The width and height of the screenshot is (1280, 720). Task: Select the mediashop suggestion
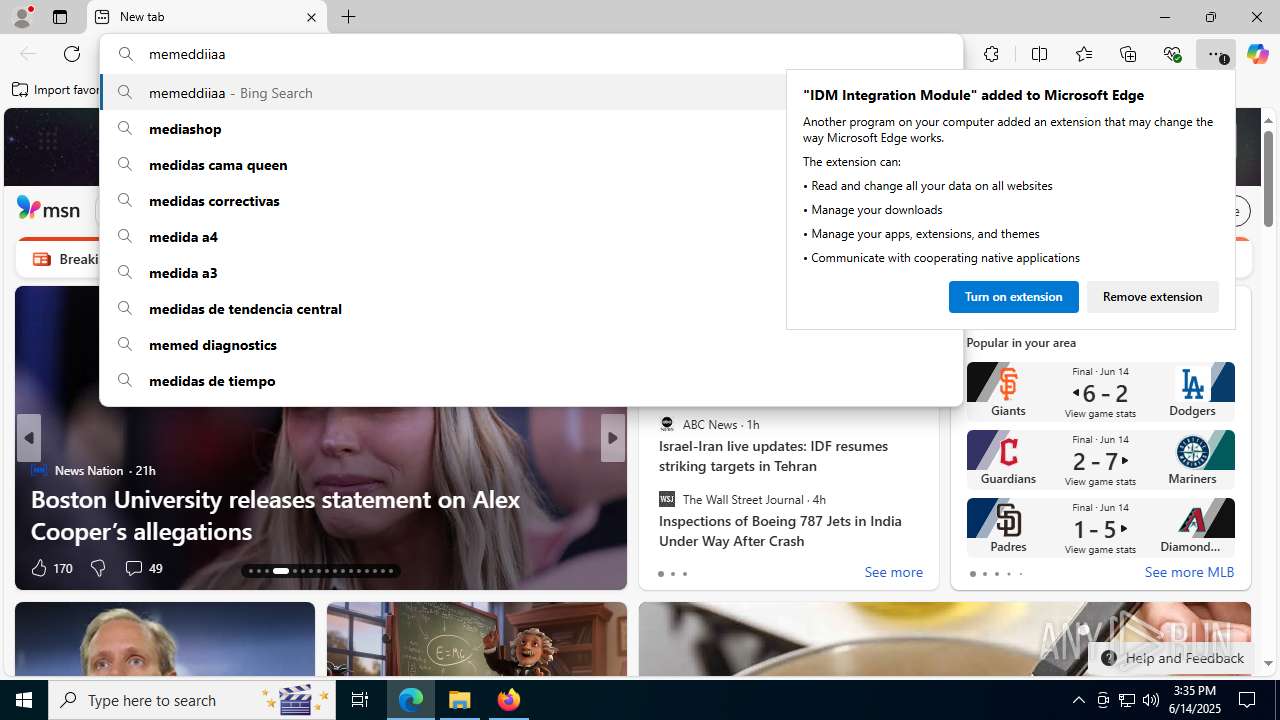(443, 129)
